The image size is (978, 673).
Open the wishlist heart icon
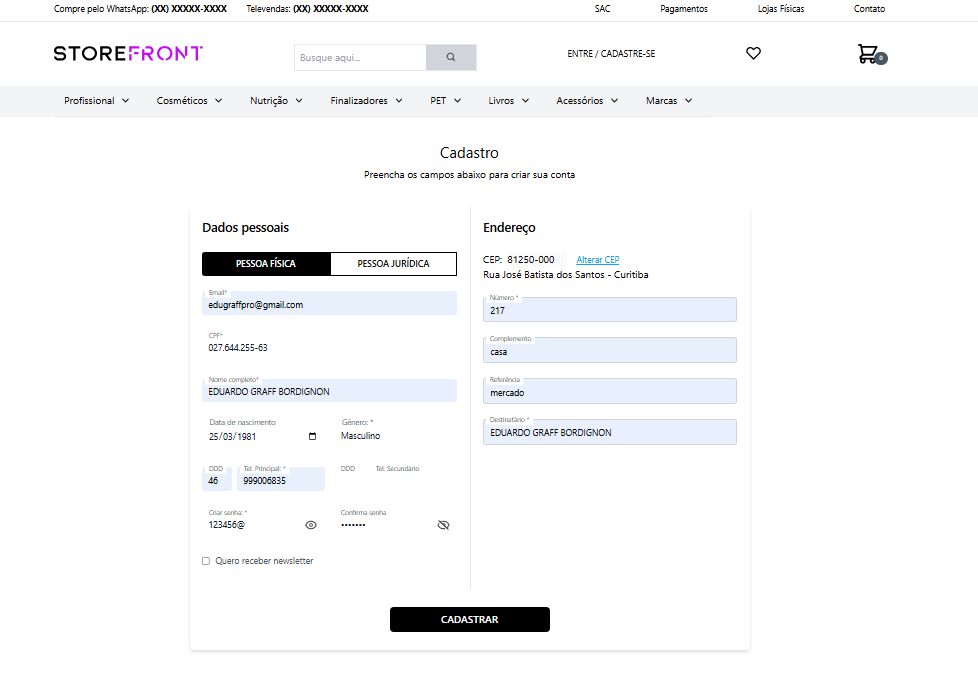pyautogui.click(x=754, y=54)
